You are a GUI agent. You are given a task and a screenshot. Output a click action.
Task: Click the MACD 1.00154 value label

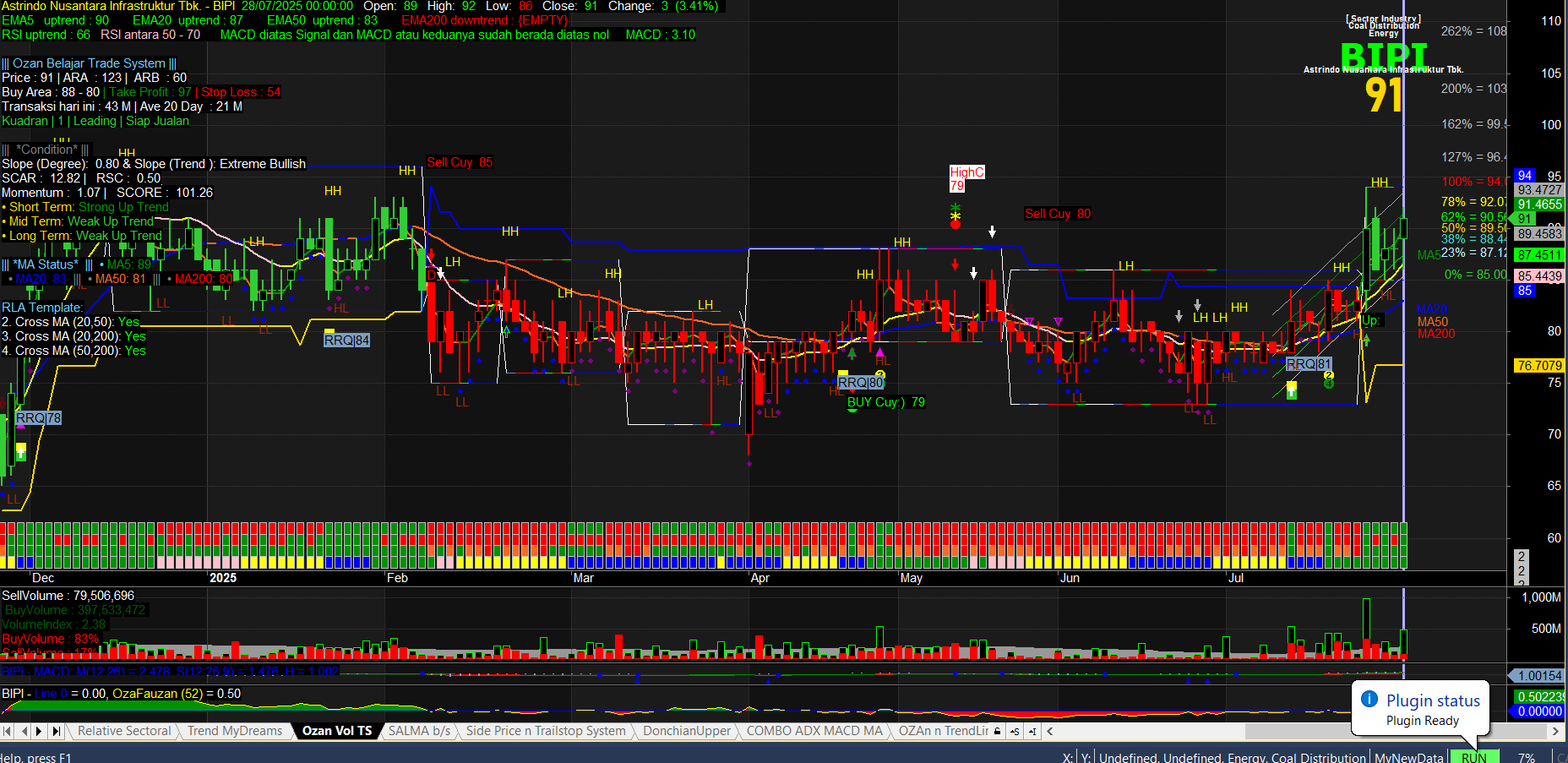1538,676
